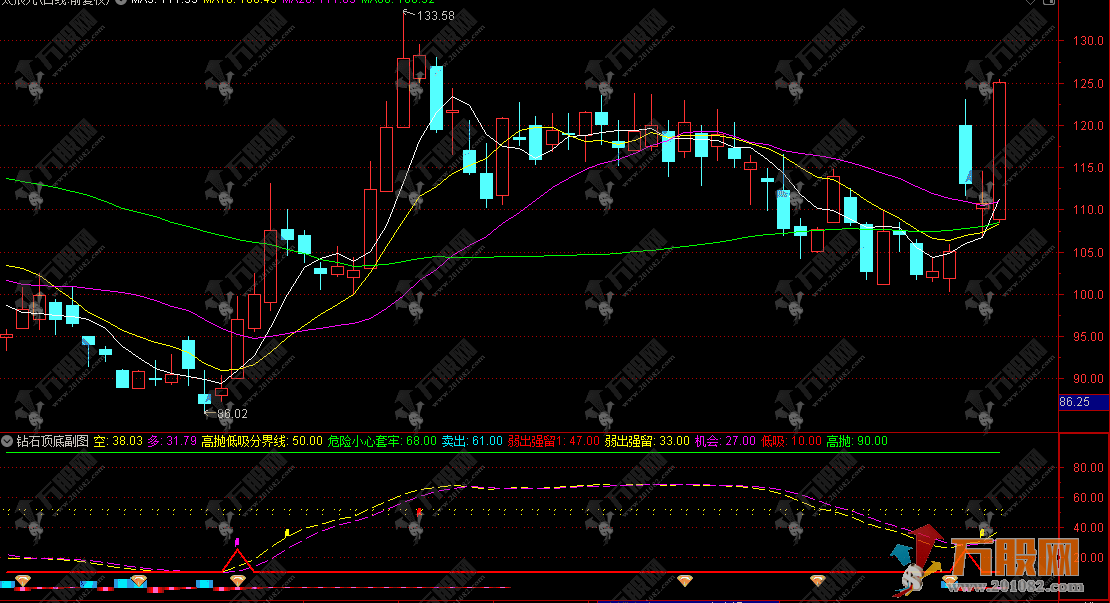Click the rightmost diamond signal icon near the watermark
The height and width of the screenshot is (603, 1110).
pos(949,581)
